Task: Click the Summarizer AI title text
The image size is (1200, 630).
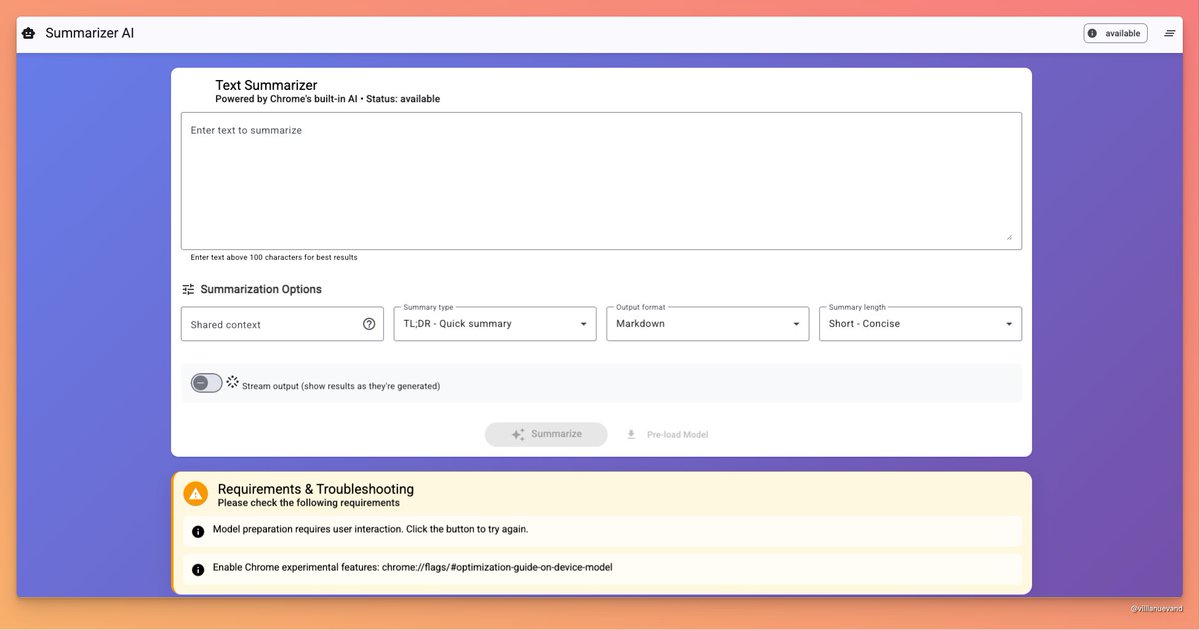Action: point(90,33)
